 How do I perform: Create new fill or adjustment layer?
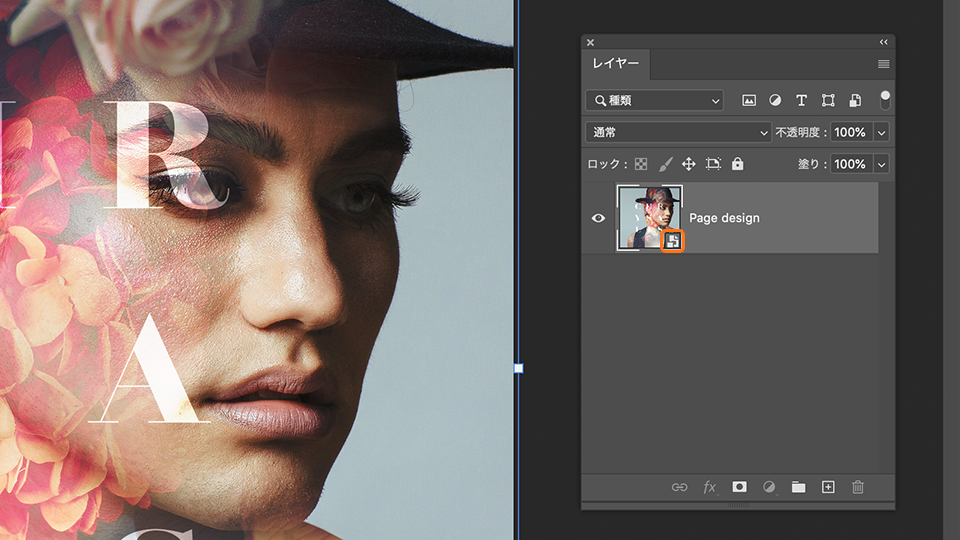[x=769, y=487]
